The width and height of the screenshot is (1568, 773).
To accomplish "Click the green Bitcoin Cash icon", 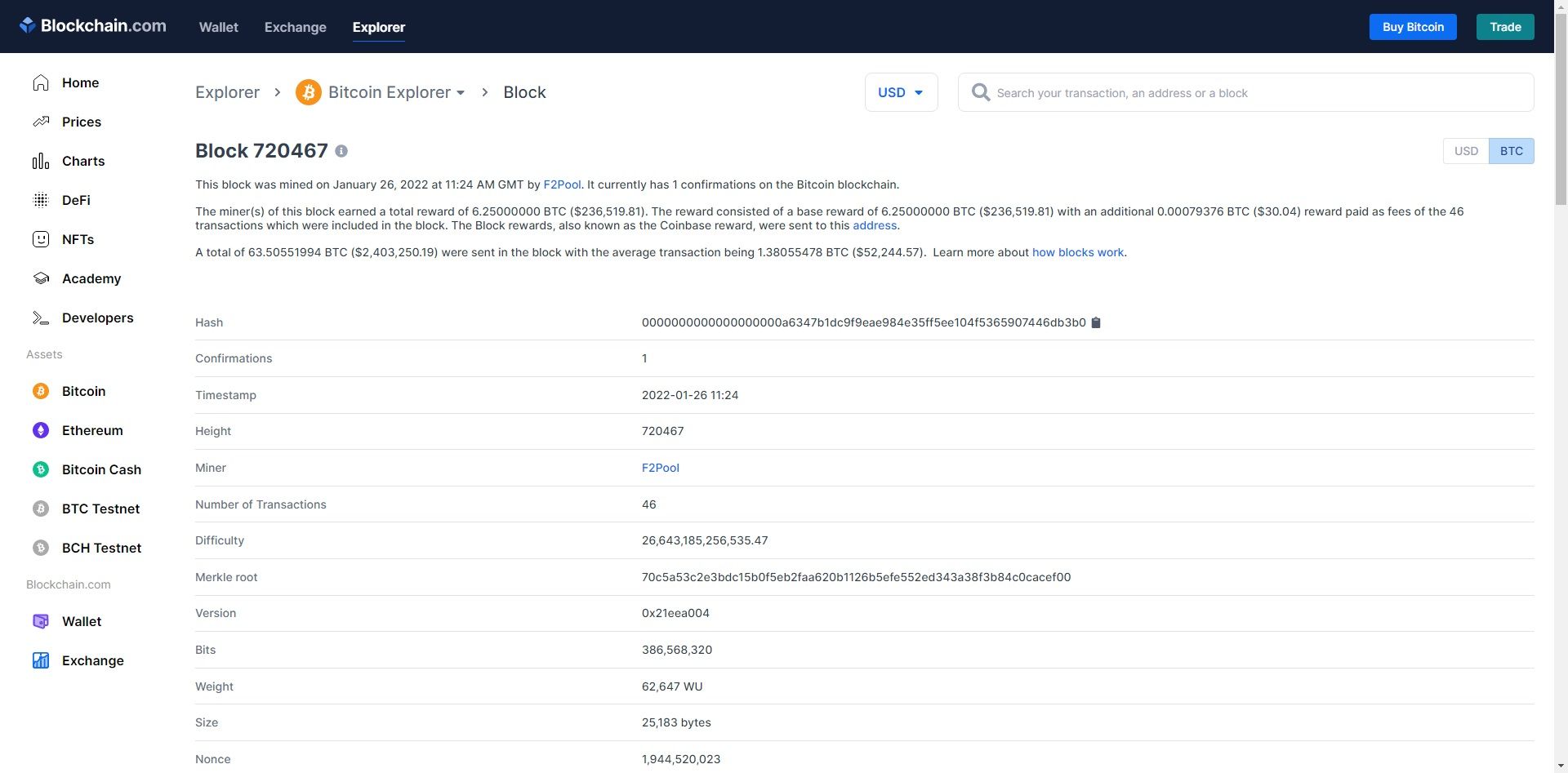I will (41, 469).
